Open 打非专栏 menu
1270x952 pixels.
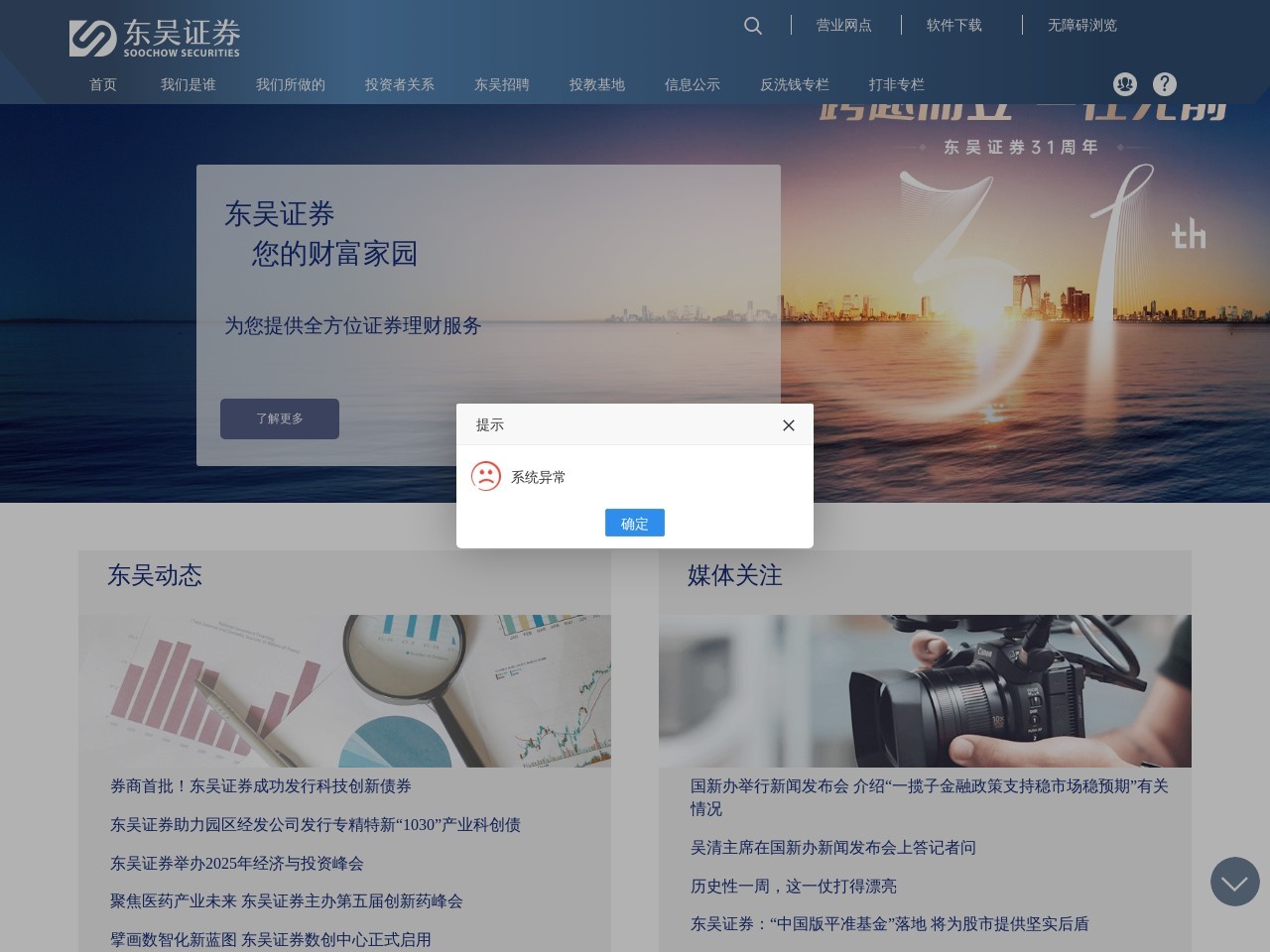pyautogui.click(x=896, y=84)
